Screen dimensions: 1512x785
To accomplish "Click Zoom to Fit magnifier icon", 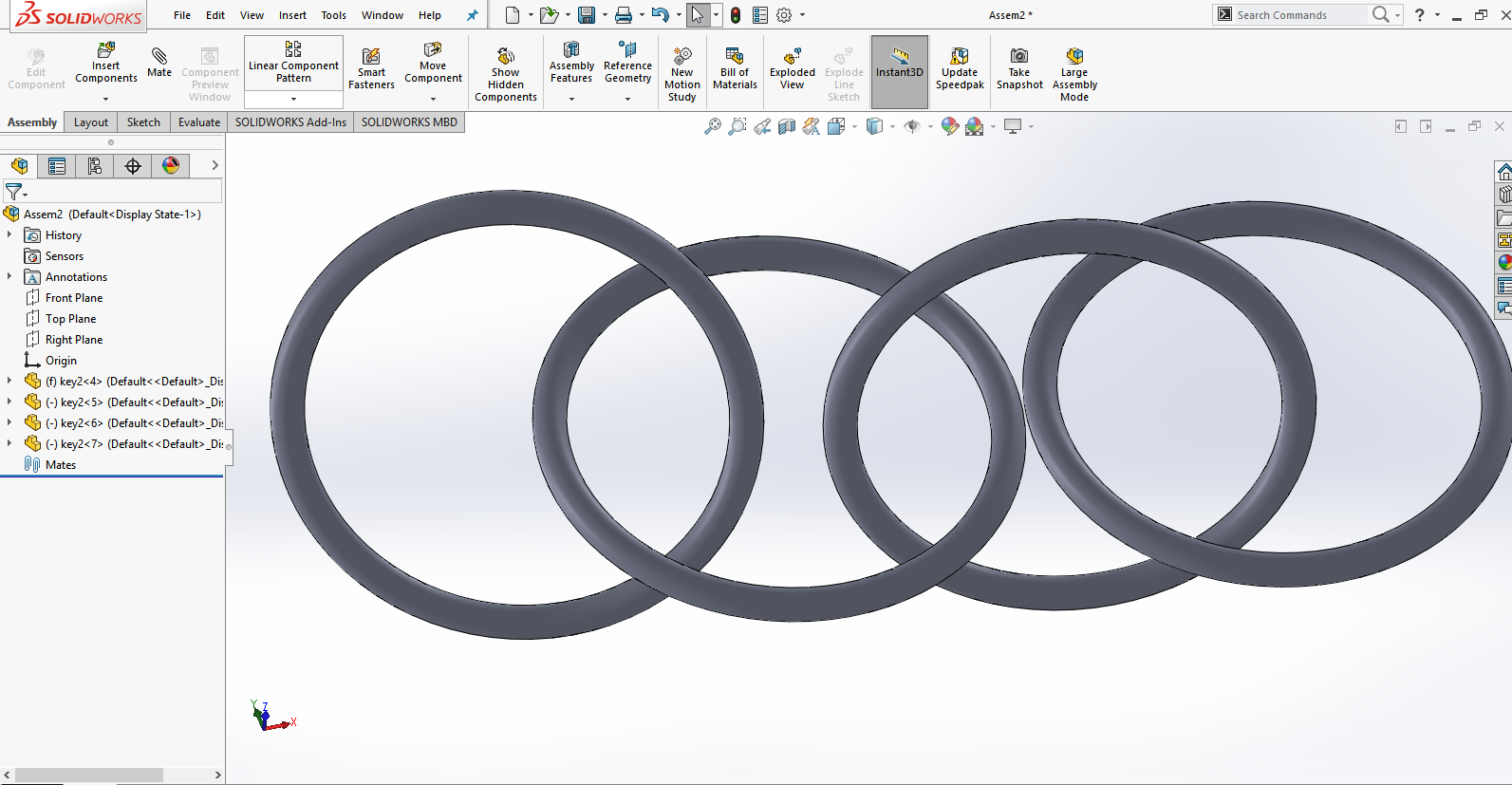I will [712, 126].
